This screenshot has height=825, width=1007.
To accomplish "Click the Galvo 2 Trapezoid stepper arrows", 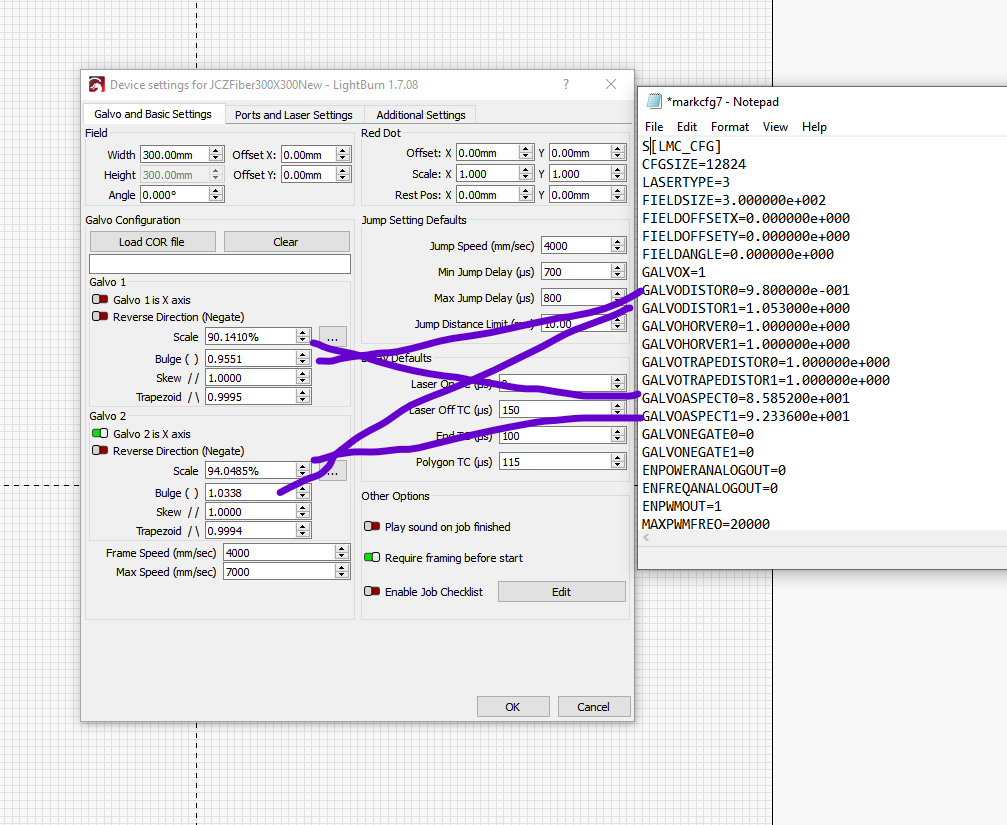I will 303,531.
